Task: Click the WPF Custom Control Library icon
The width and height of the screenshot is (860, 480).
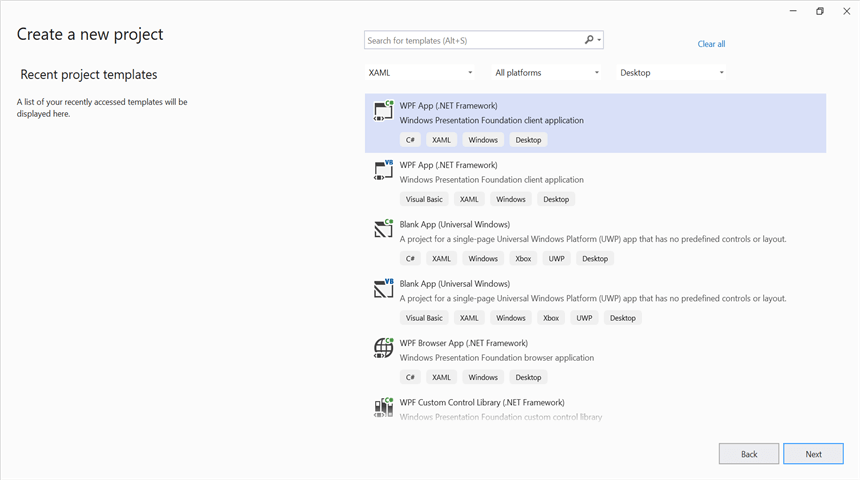Action: click(x=383, y=406)
